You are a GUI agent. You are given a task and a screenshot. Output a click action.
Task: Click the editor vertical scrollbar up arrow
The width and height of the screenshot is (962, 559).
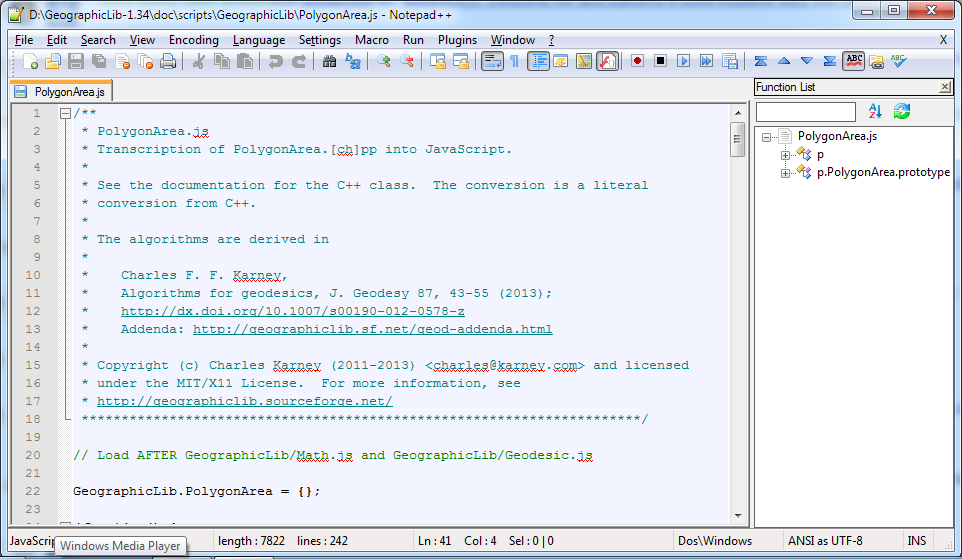[738, 113]
